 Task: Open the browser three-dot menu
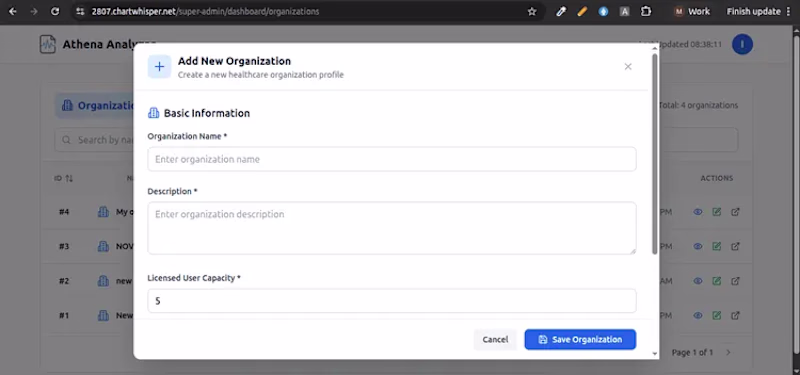[789, 11]
